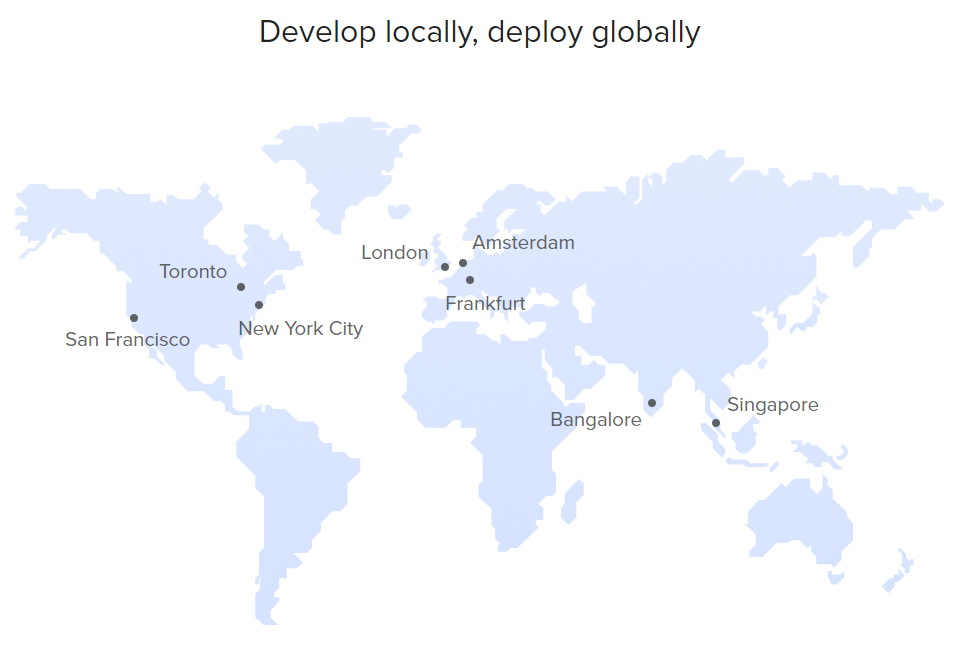The height and width of the screenshot is (645, 956).
Task: Click the Frankfurt city label
Action: coord(485,304)
